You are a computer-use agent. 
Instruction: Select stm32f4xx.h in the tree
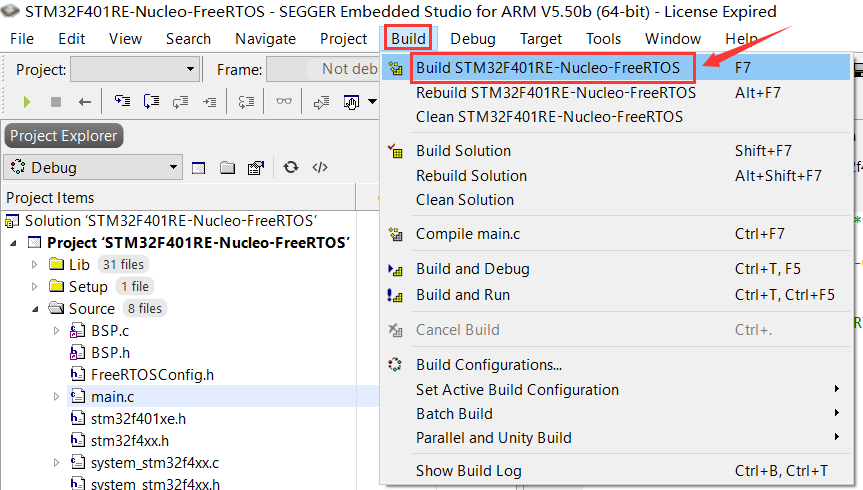click(x=130, y=441)
